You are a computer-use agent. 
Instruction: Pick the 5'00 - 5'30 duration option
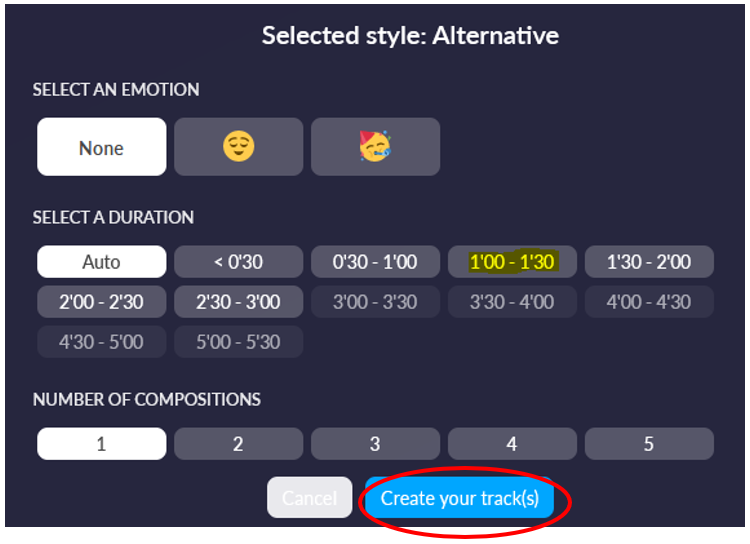point(238,342)
